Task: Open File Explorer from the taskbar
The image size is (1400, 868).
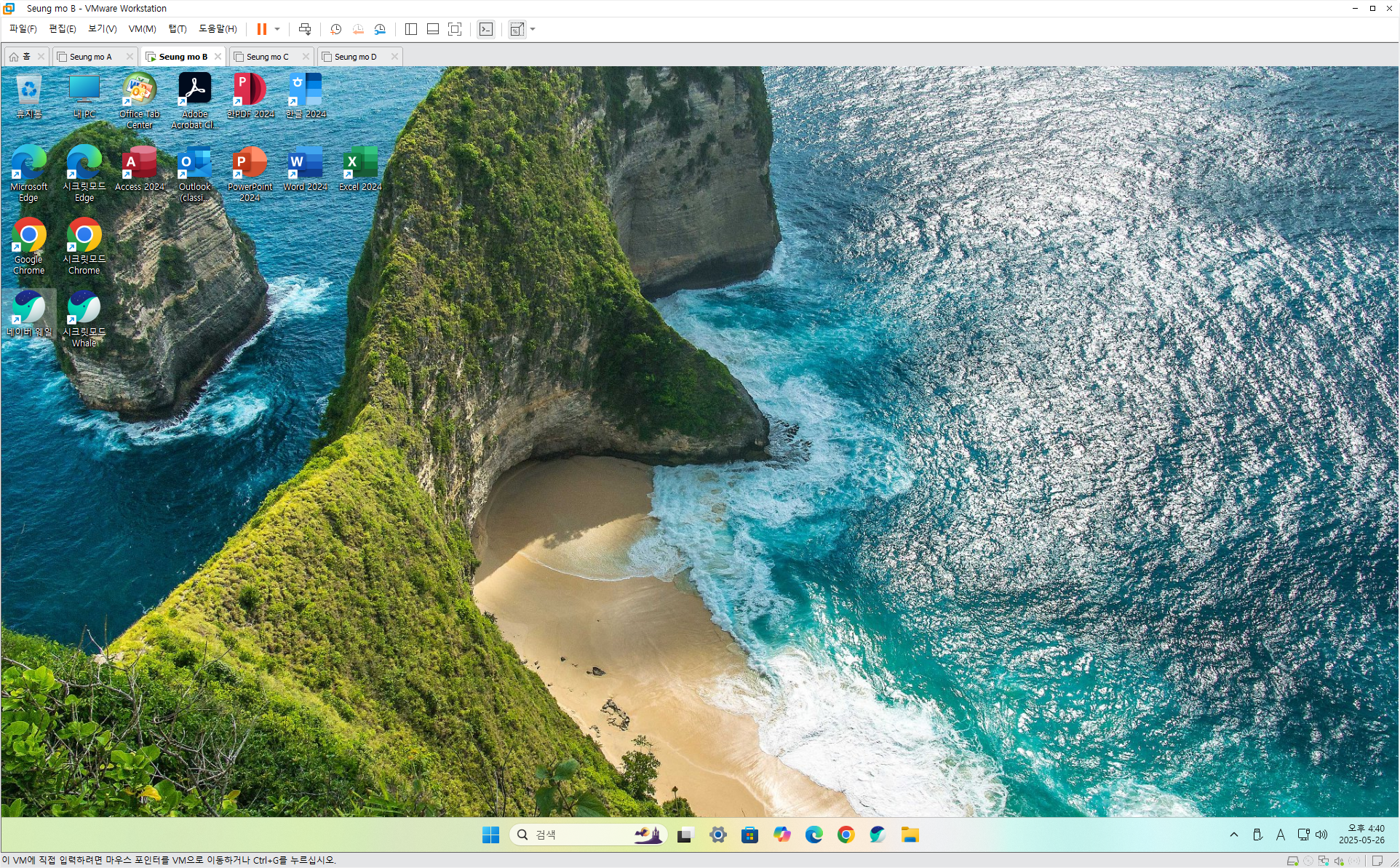Action: point(910,835)
